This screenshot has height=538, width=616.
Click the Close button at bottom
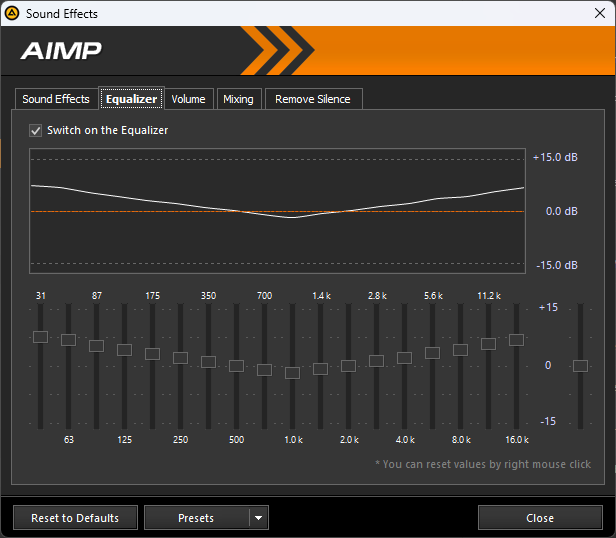click(x=540, y=518)
